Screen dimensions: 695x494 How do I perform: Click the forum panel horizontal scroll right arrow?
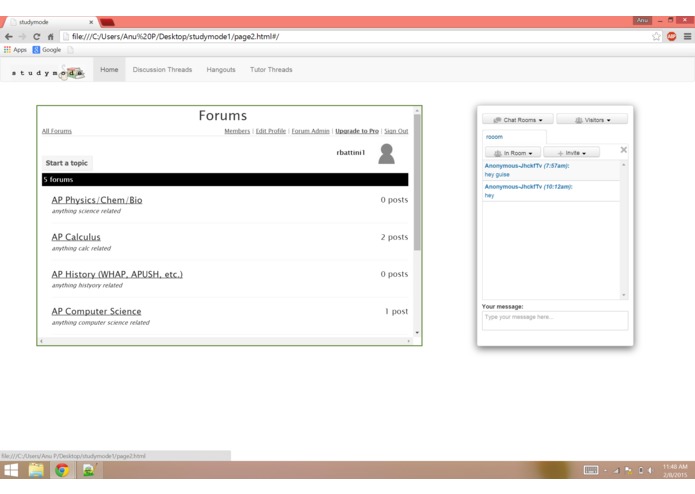click(x=409, y=341)
